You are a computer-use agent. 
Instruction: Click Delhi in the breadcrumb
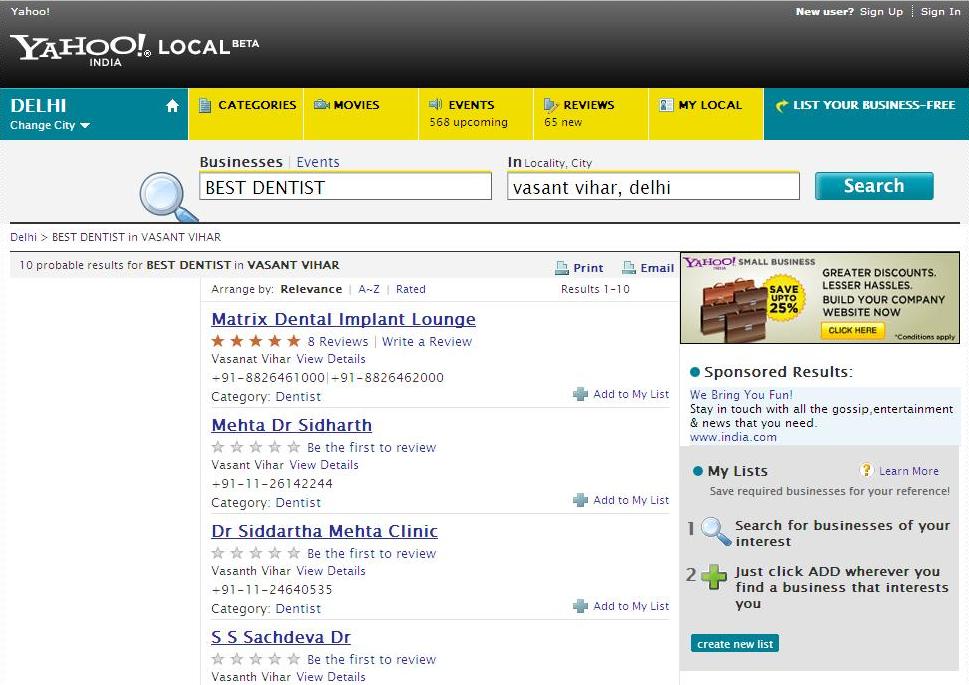tap(23, 237)
